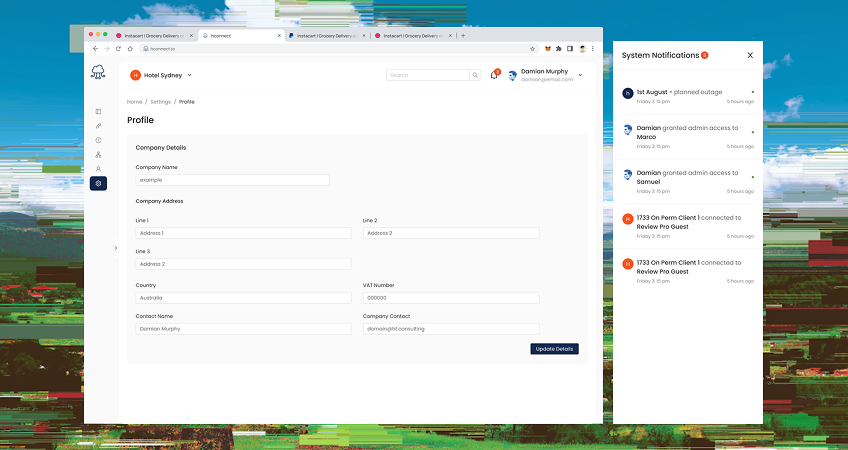
Task: Open the notification bell
Action: [494, 75]
